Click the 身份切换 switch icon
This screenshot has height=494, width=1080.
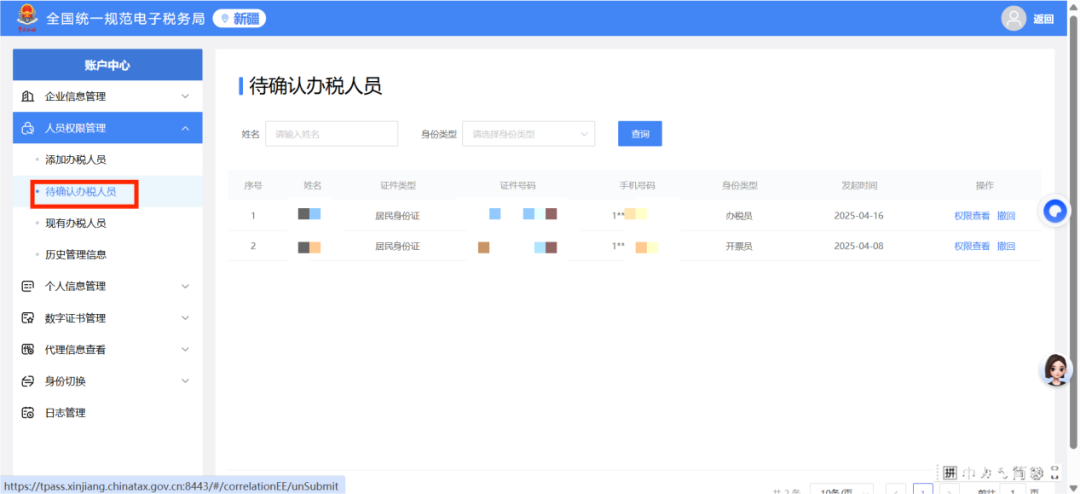[28, 381]
